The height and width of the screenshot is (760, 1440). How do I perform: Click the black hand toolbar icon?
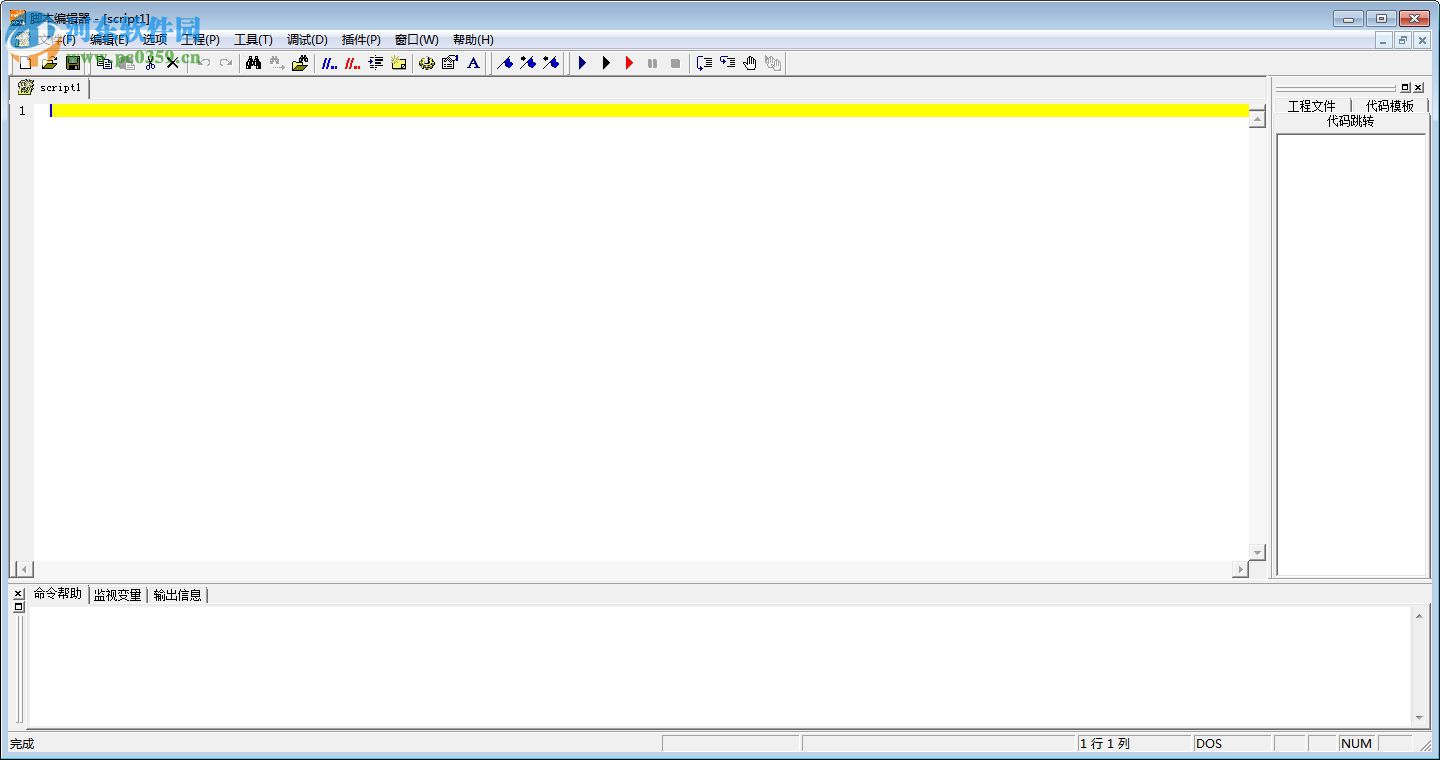tap(750, 63)
